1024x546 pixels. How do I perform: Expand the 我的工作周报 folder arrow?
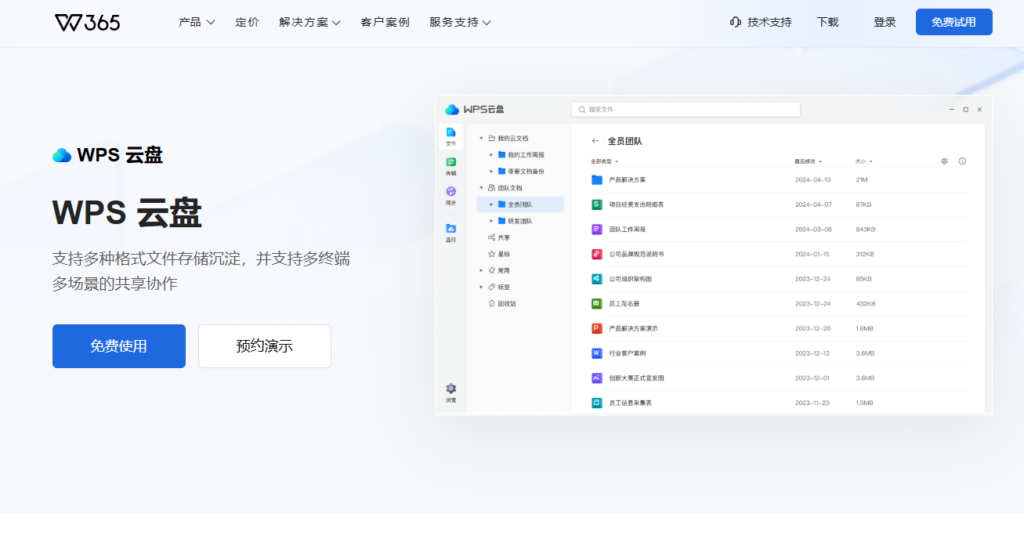(x=491, y=155)
